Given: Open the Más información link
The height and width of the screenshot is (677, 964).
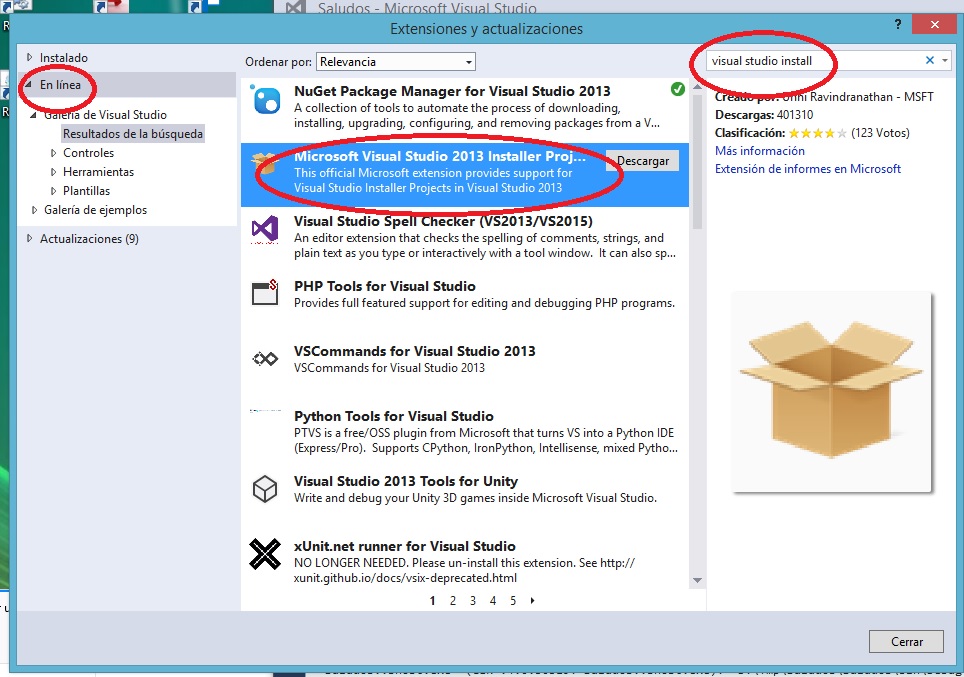Looking at the screenshot, I should [x=759, y=151].
